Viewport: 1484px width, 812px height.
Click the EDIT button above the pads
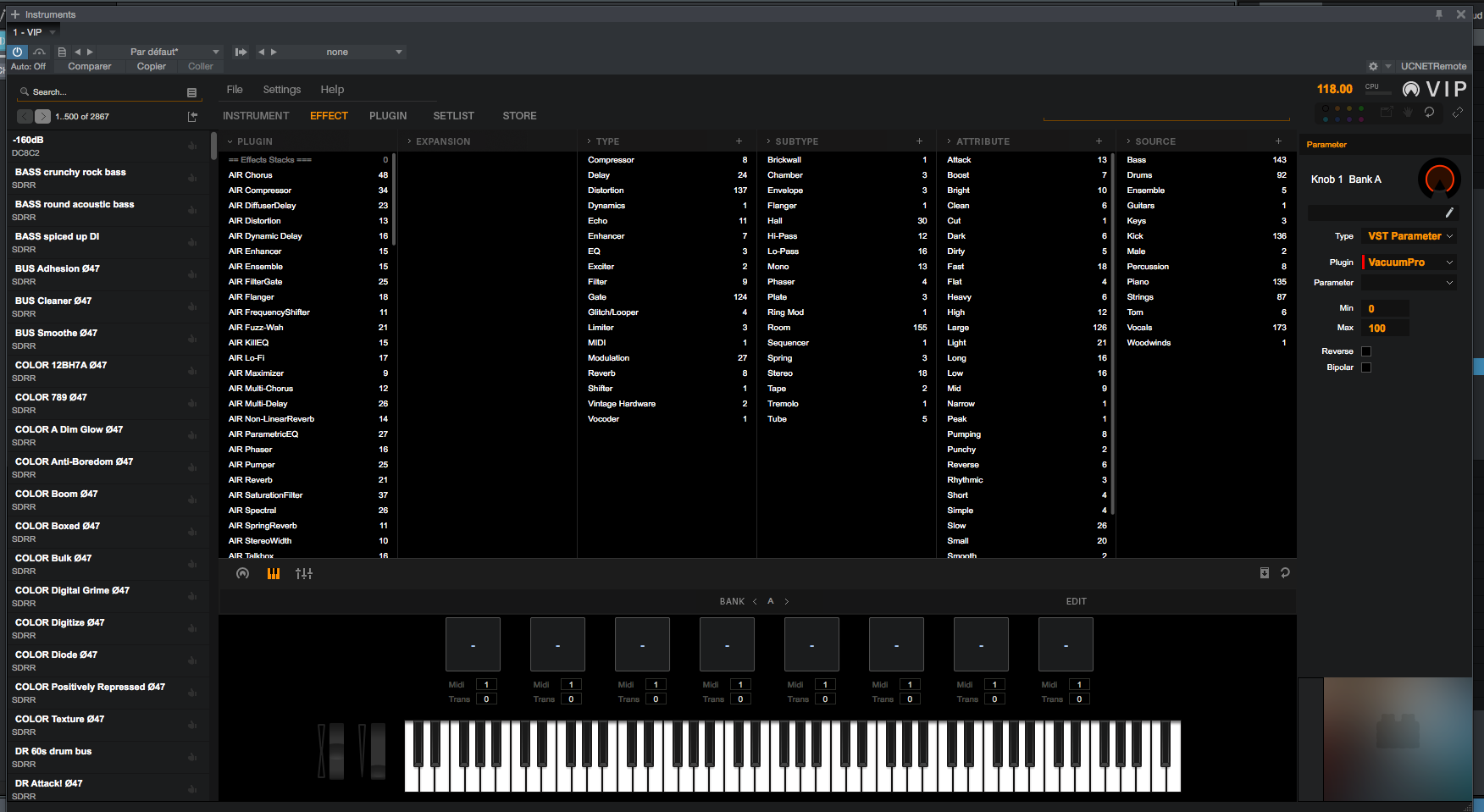pos(1077,601)
